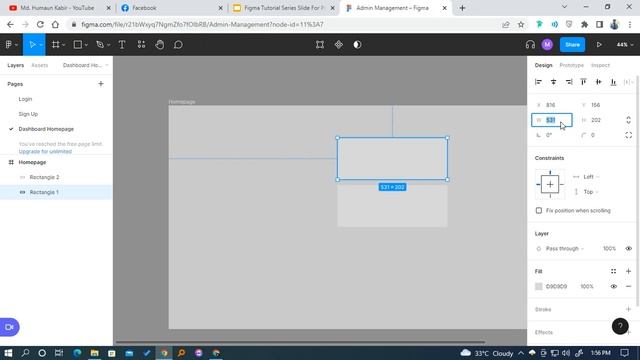This screenshot has width=640, height=360.
Task: Click the Edit object icon
Action: coord(320,44)
